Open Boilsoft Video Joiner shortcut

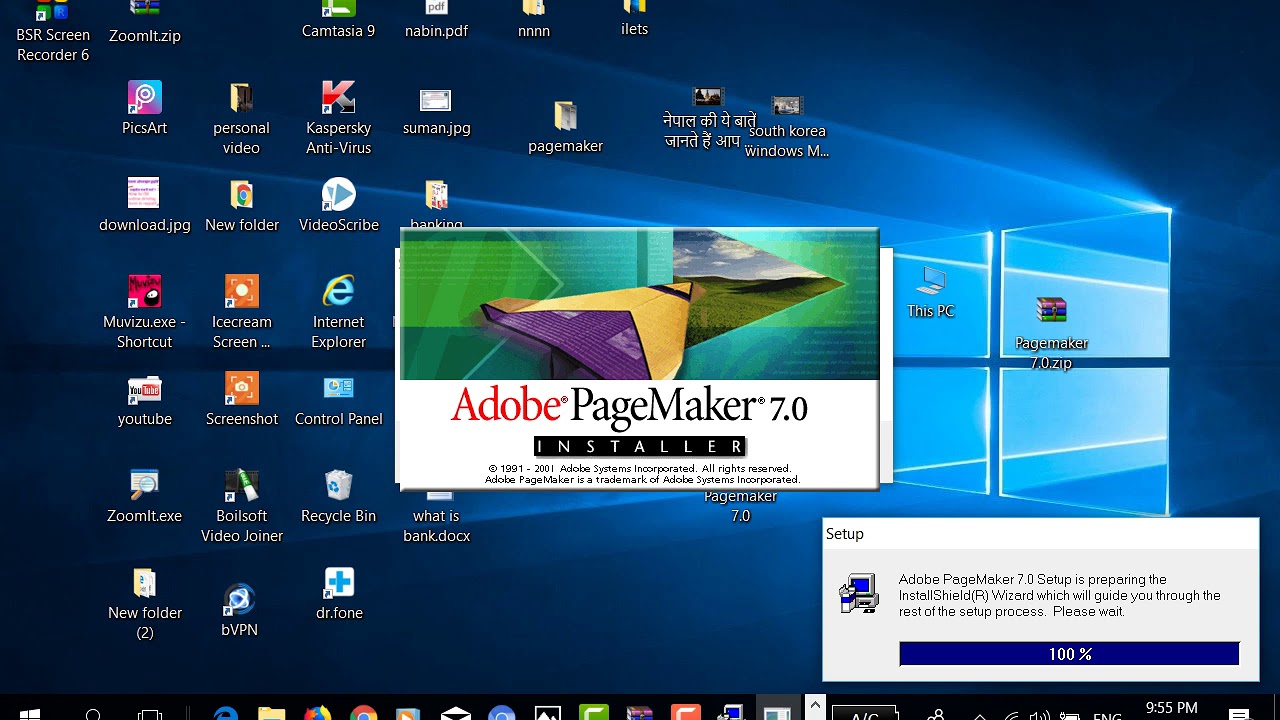[x=241, y=485]
